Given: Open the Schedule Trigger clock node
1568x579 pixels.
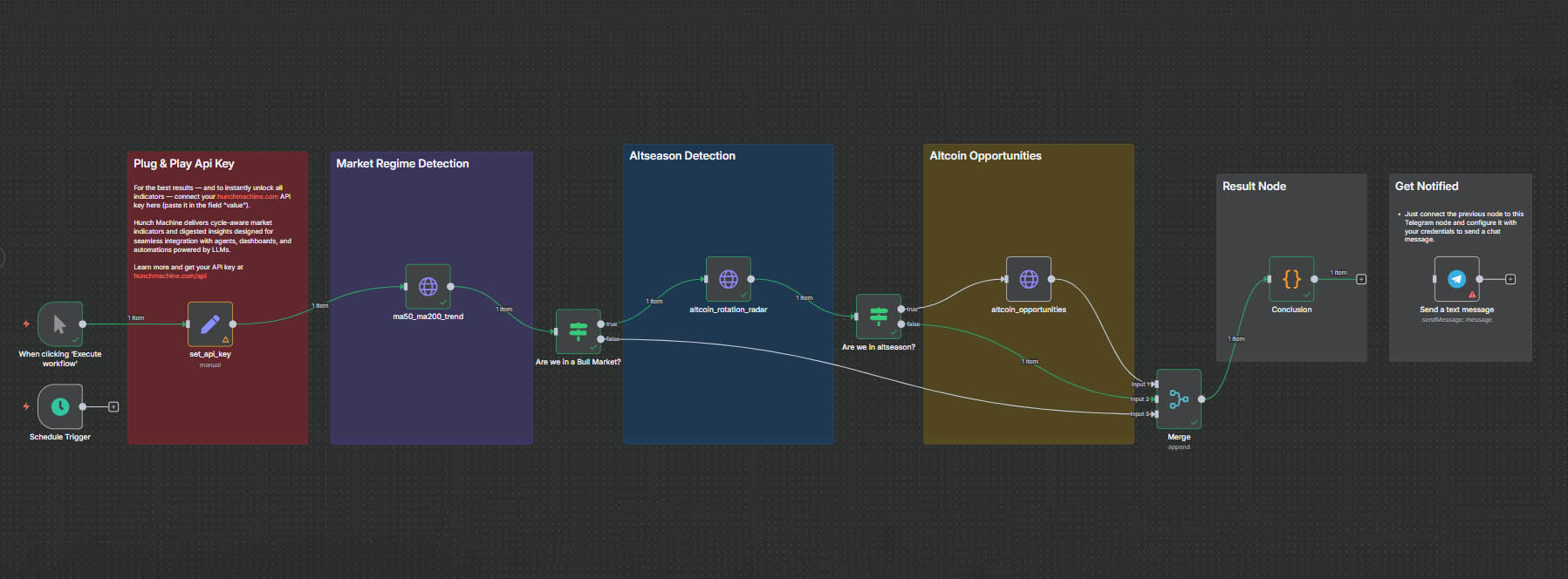Looking at the screenshot, I should pyautogui.click(x=59, y=406).
